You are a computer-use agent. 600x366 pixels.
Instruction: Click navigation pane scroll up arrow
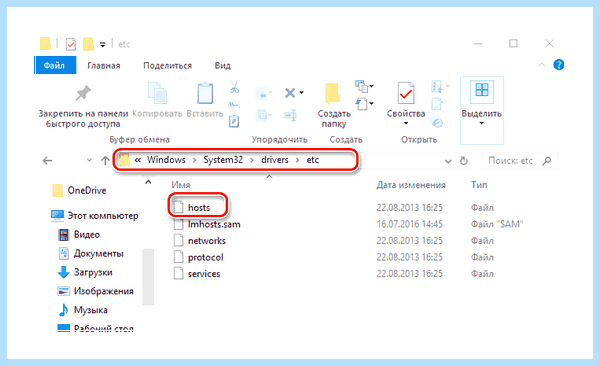(x=148, y=183)
